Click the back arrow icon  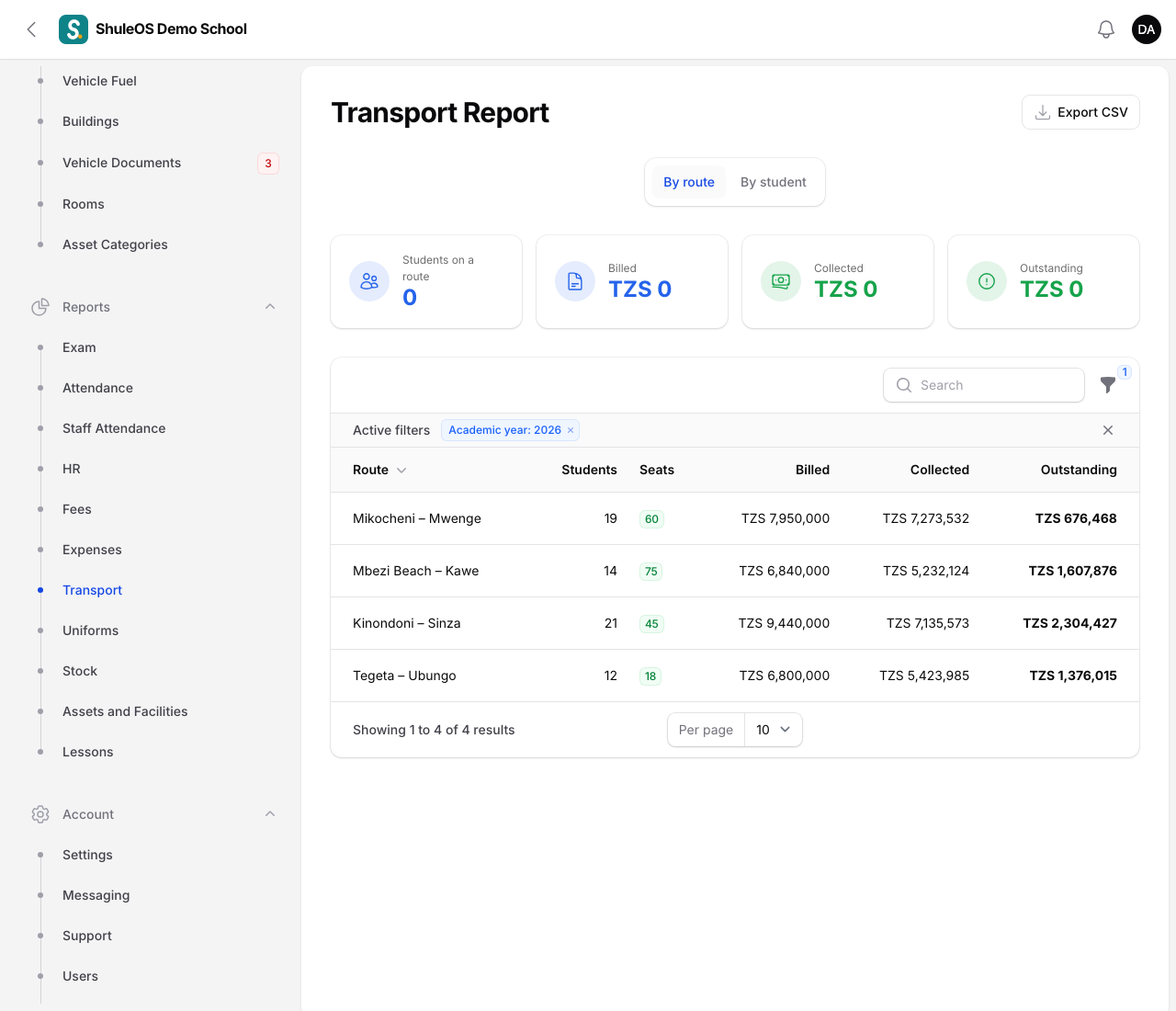(31, 29)
